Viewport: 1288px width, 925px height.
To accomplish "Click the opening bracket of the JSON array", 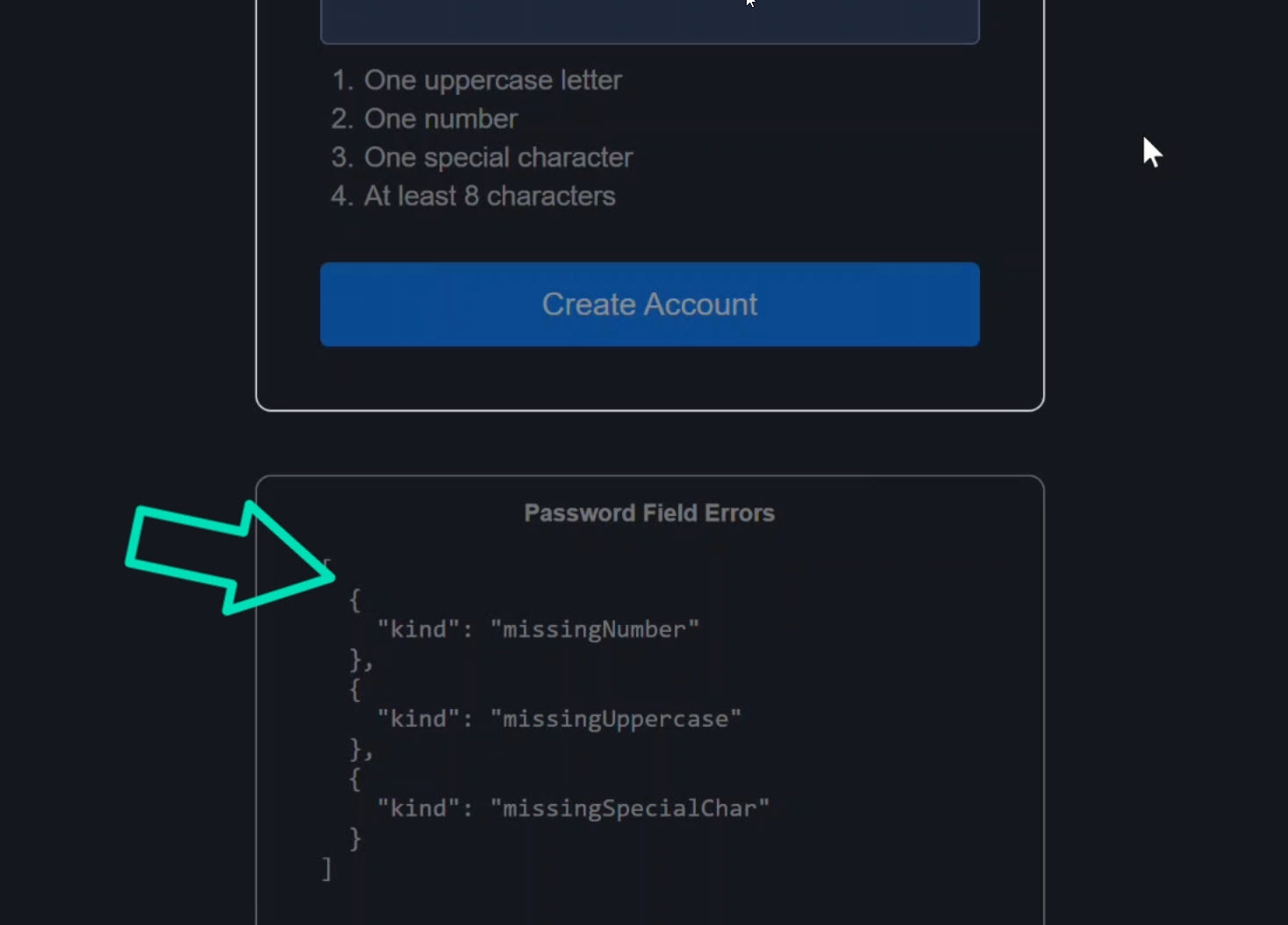I will point(326,562).
